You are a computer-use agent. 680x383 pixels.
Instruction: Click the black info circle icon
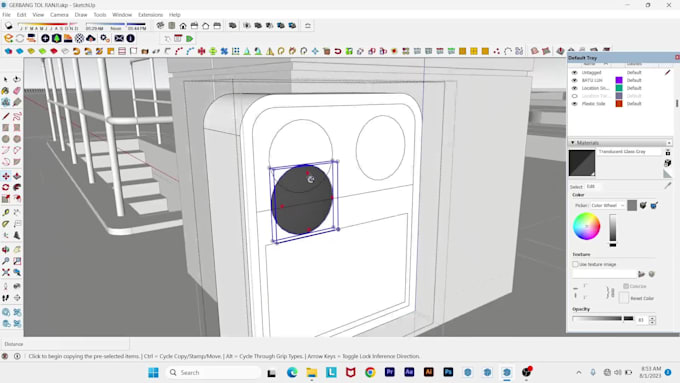coord(131,39)
